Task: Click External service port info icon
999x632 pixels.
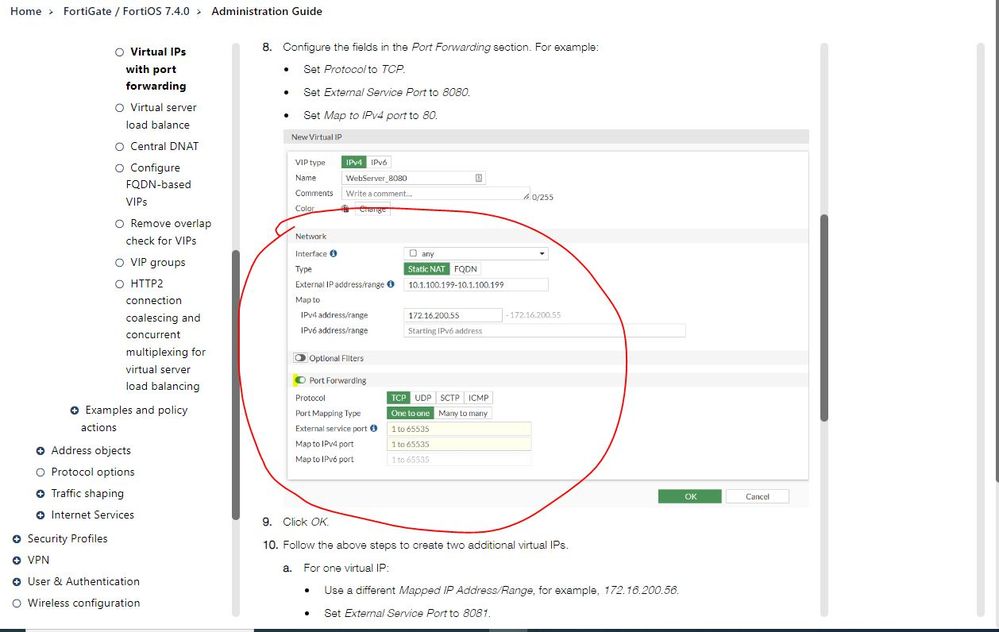Action: point(374,428)
